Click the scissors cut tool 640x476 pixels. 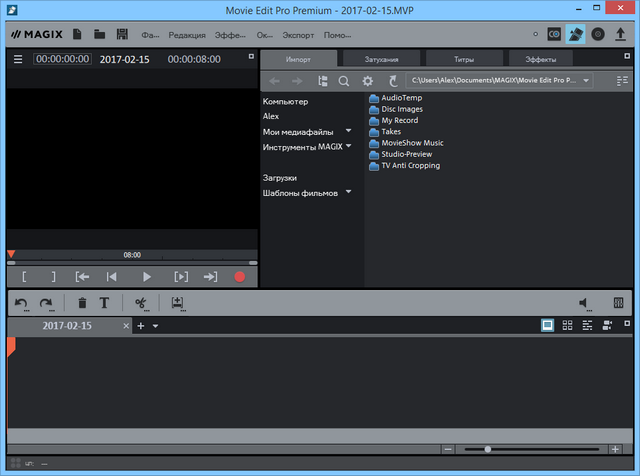141,303
